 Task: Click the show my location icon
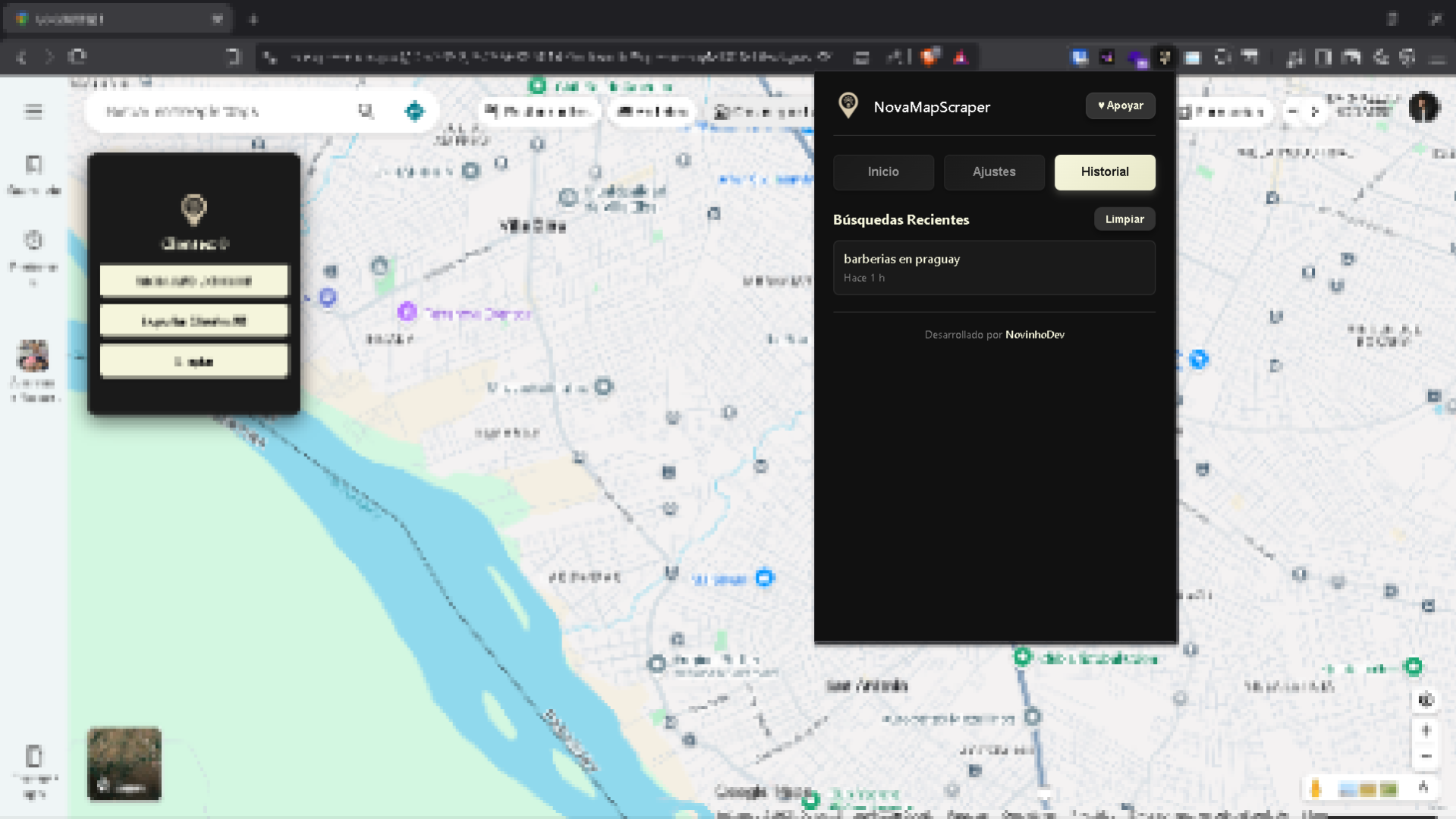point(1426,700)
